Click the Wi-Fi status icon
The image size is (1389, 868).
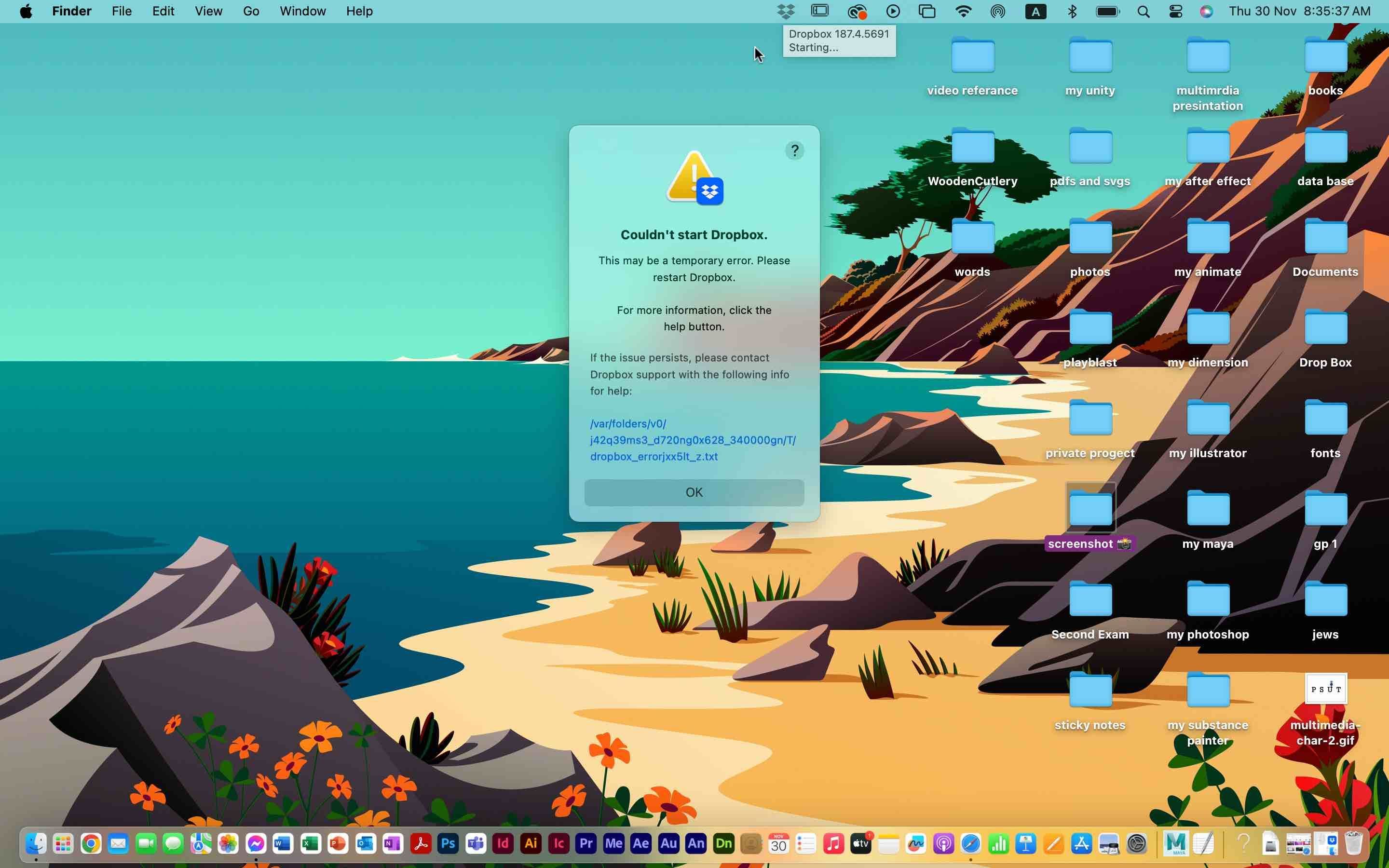point(962,11)
